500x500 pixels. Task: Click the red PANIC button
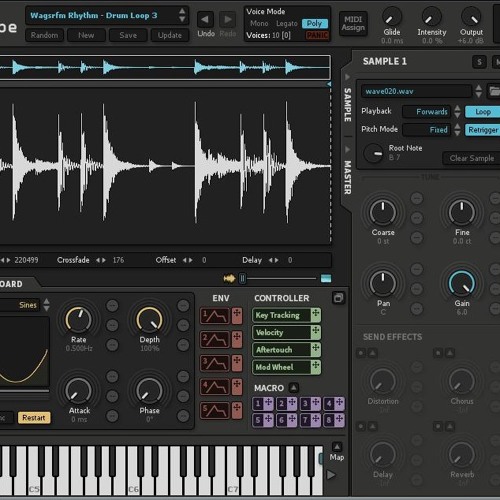[317, 35]
